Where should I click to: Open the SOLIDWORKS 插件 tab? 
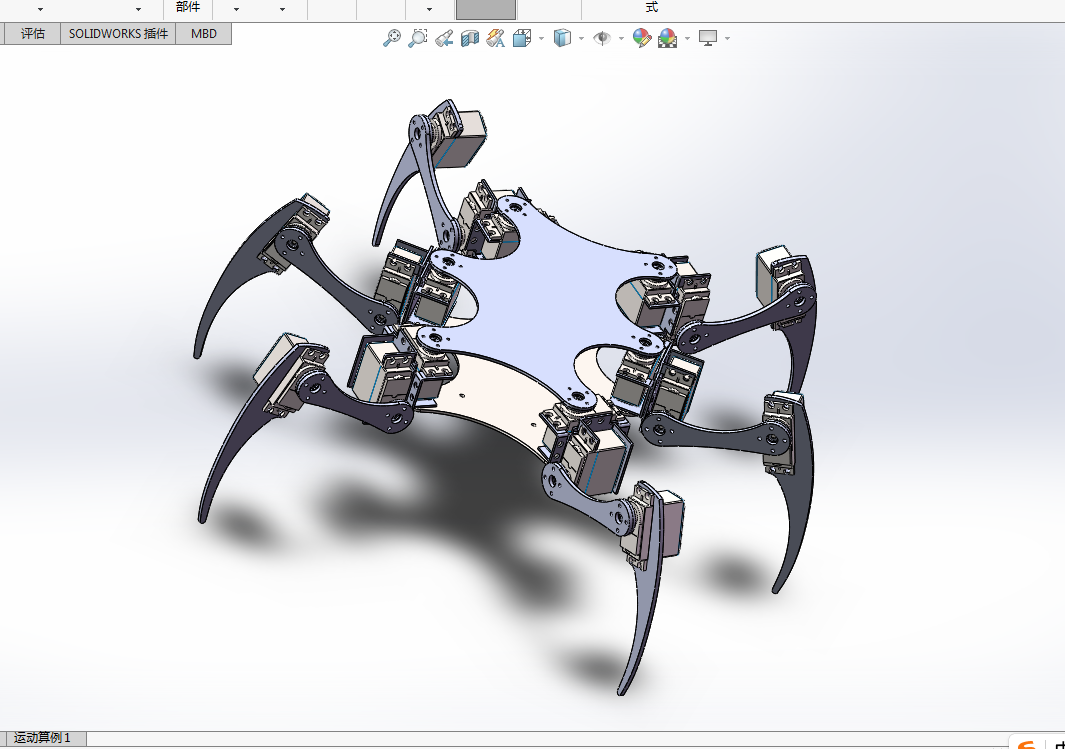click(x=118, y=33)
